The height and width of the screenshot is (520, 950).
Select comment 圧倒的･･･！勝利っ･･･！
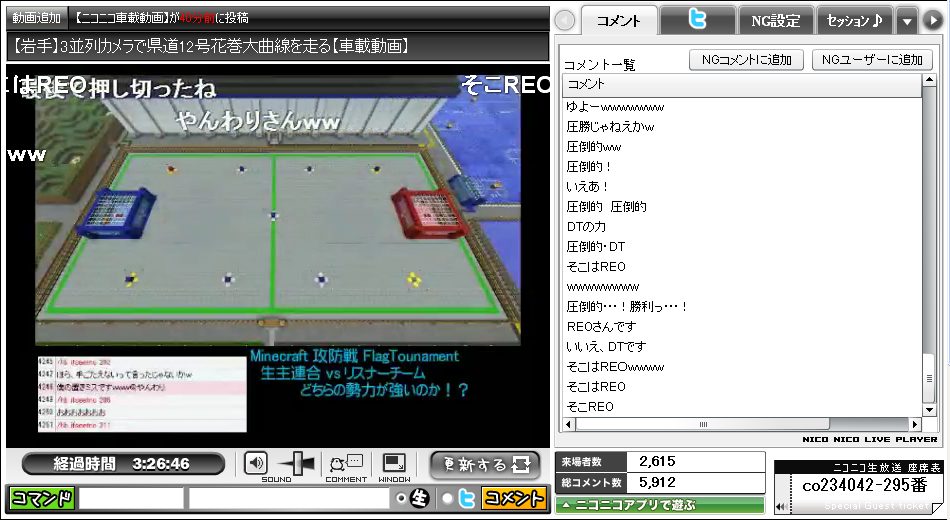click(x=742, y=307)
